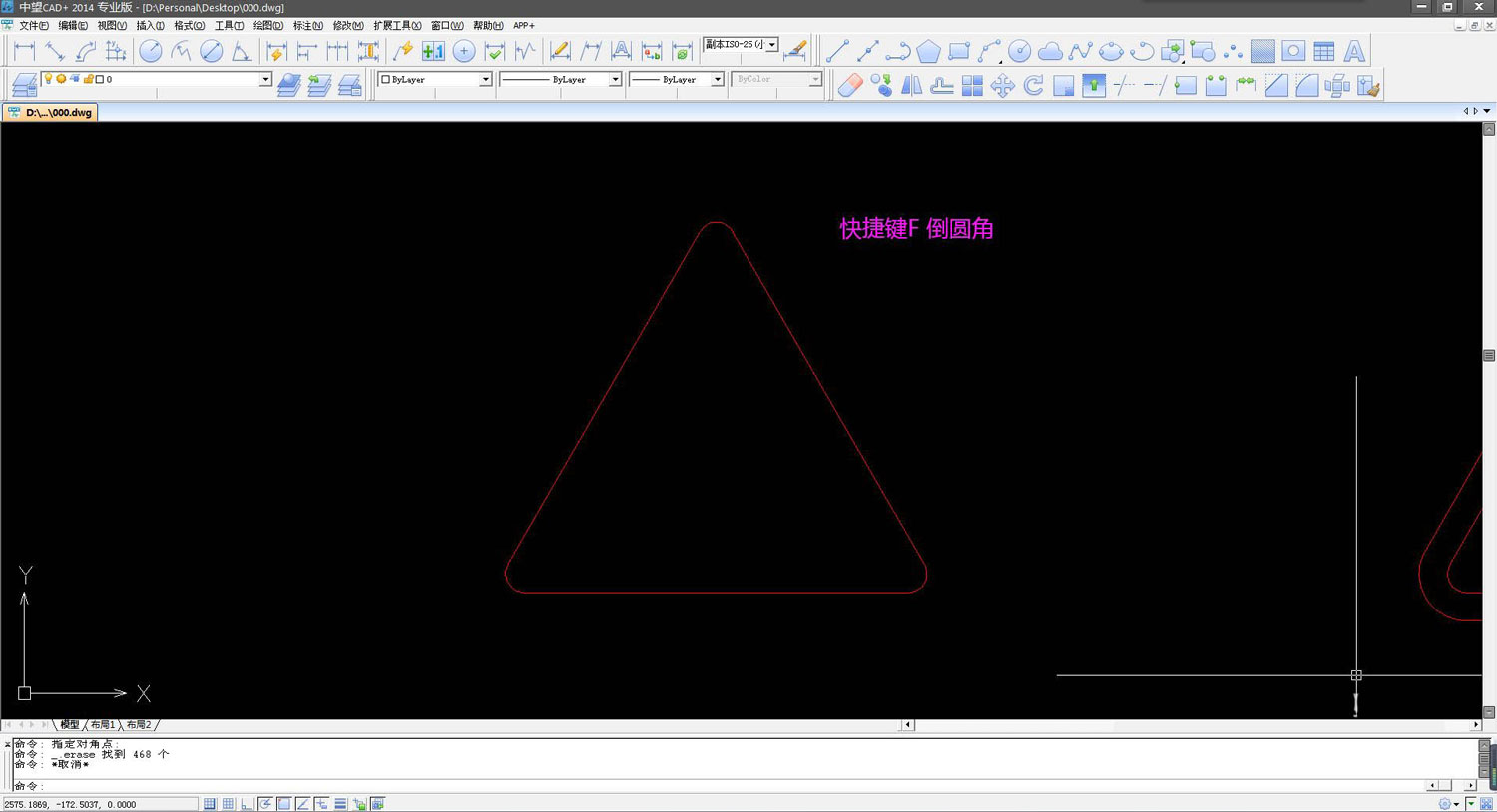Activate the D:\...\000.dwg document tab
The image size is (1497, 812).
click(x=51, y=113)
